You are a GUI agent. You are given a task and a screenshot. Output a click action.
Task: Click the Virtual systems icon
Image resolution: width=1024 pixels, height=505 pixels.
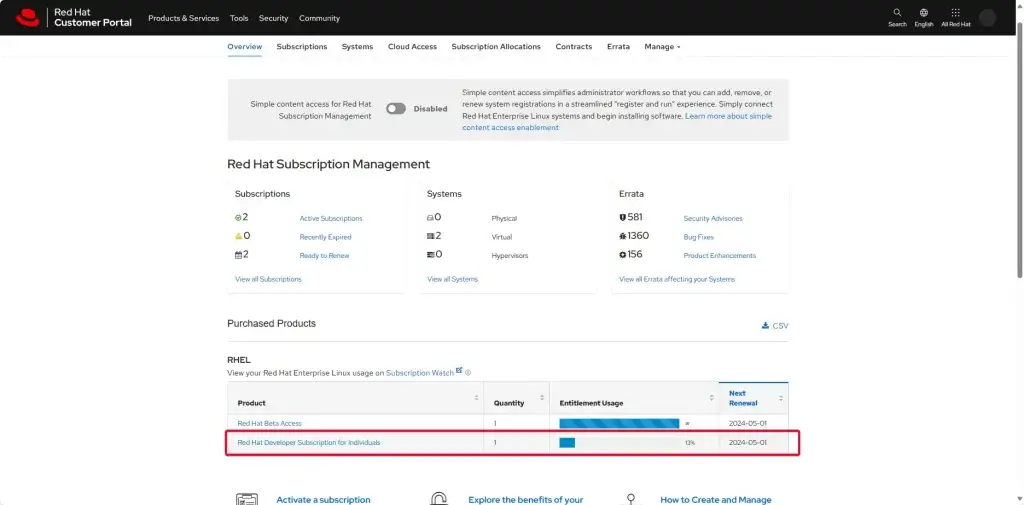(x=430, y=236)
